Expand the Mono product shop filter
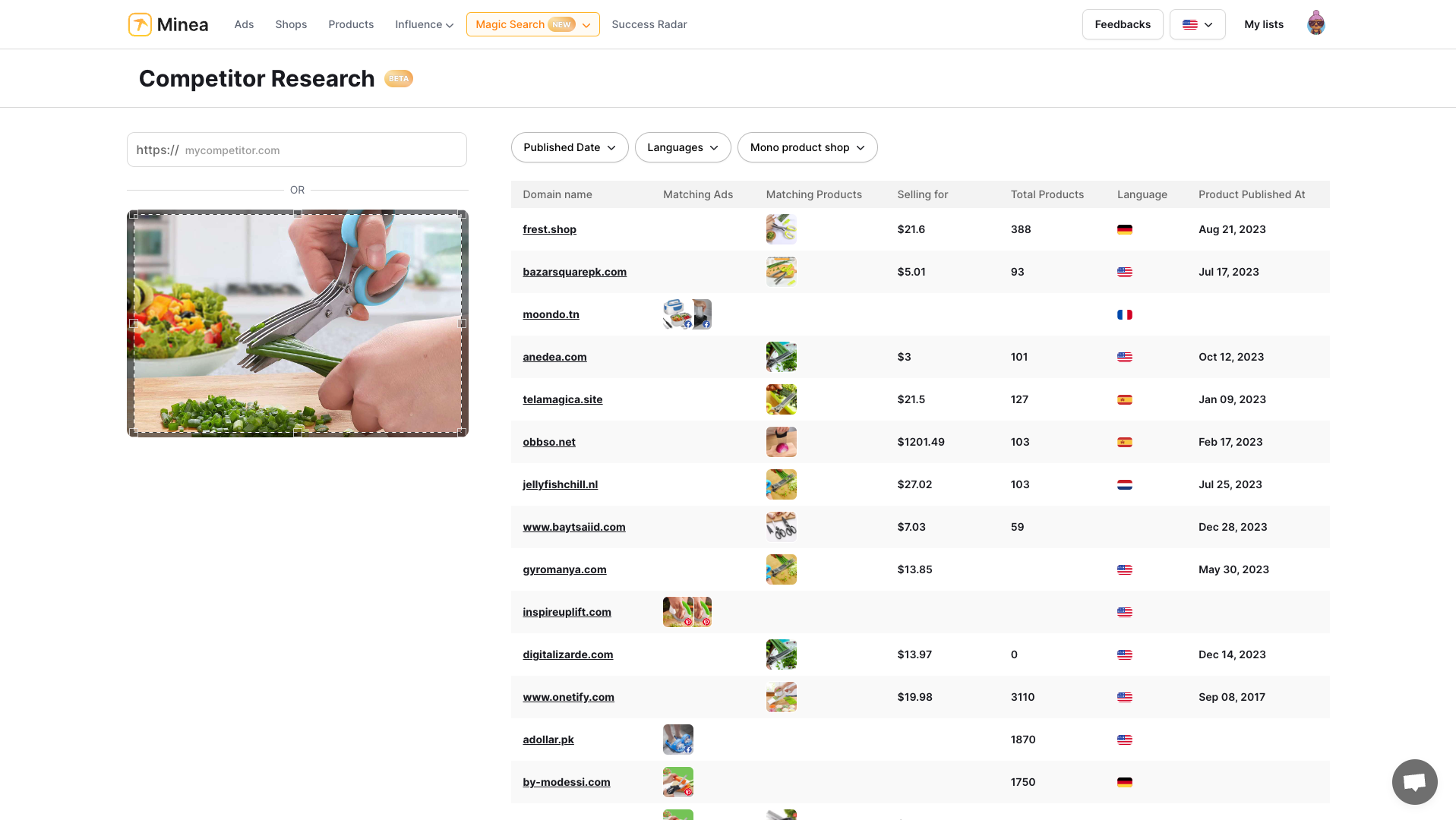 pos(807,147)
